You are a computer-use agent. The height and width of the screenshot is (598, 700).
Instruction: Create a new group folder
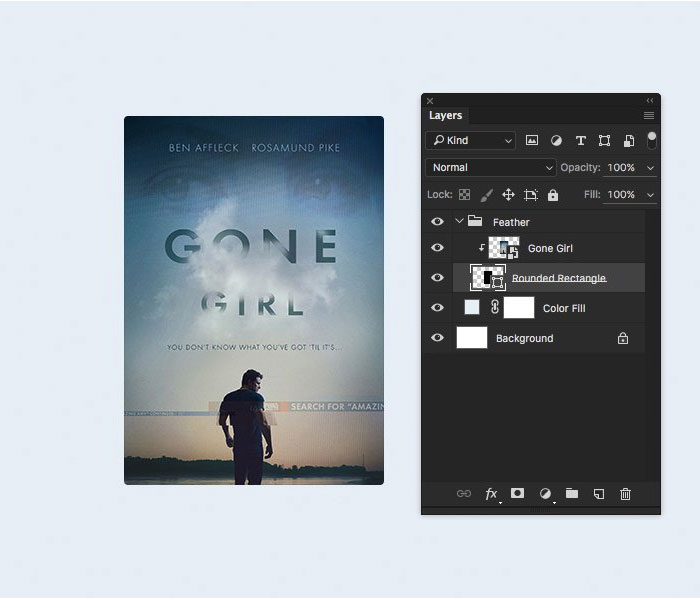[x=572, y=493]
